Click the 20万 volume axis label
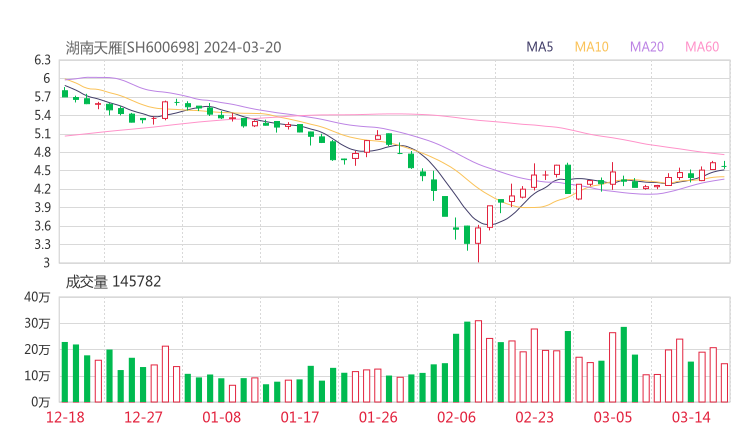 (x=37, y=350)
